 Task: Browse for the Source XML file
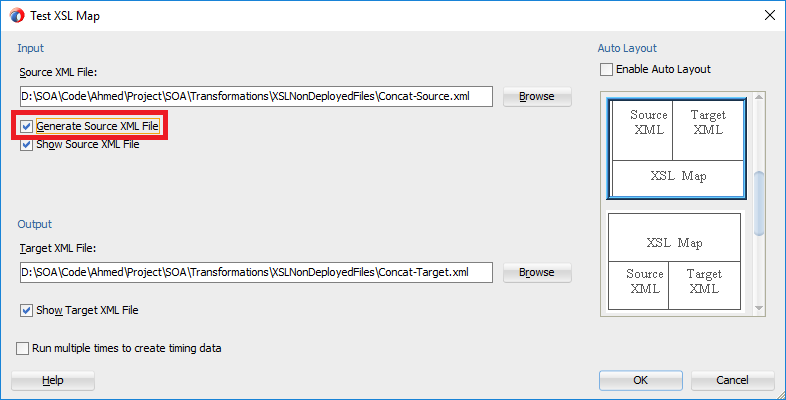pyautogui.click(x=536, y=97)
